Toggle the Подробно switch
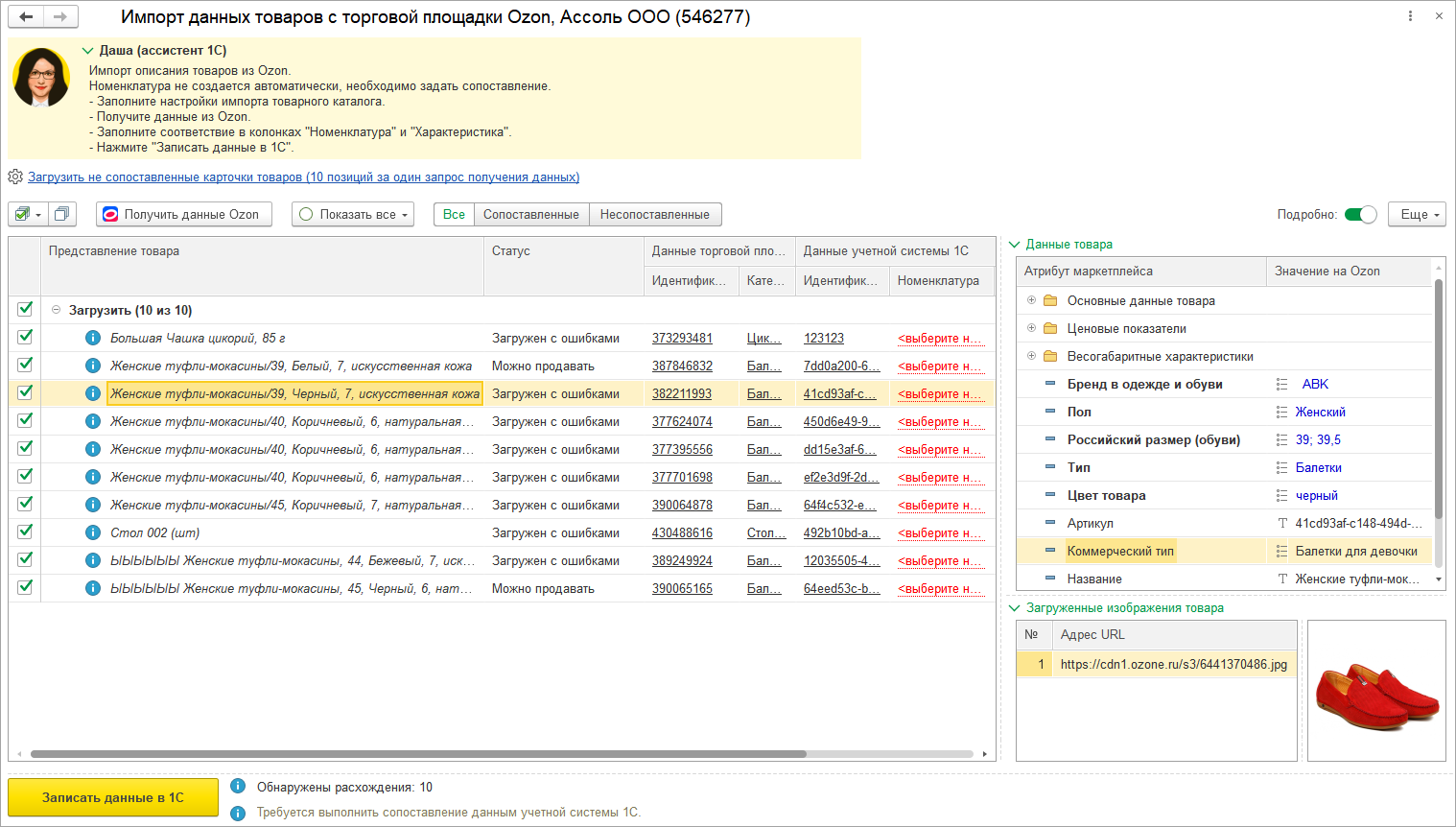 coord(1360,214)
